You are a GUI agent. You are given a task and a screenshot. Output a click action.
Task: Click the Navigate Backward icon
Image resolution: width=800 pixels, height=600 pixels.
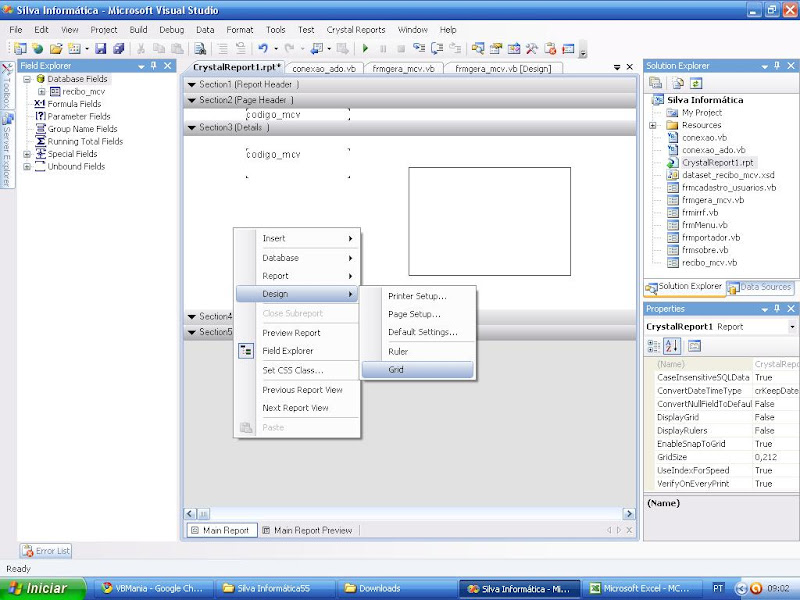coord(317,48)
